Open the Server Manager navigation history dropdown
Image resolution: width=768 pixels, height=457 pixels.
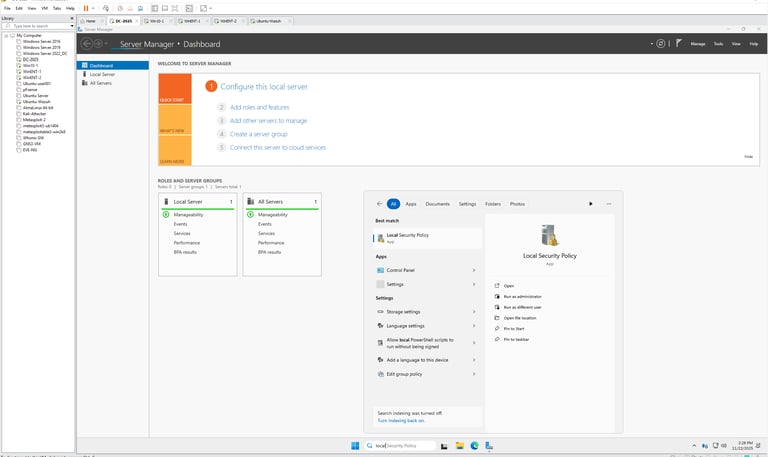pyautogui.click(x=106, y=44)
